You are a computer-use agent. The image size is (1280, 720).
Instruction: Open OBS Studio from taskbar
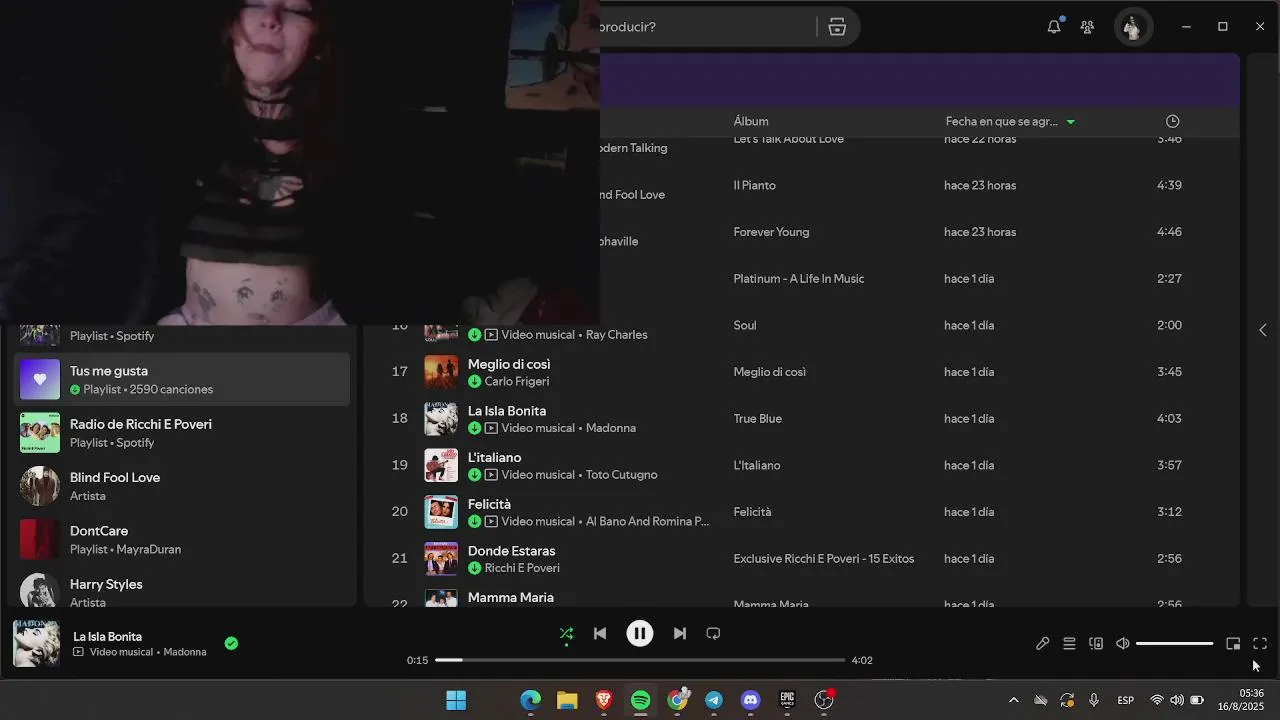(x=825, y=700)
